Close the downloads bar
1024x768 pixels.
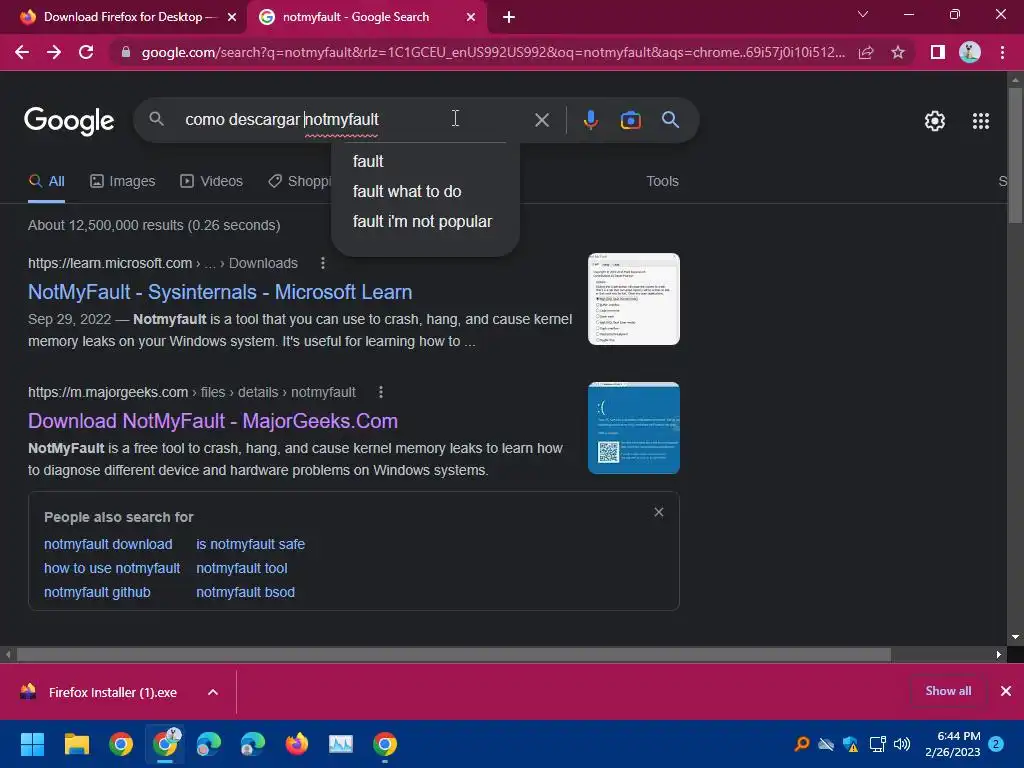pyautogui.click(x=1006, y=691)
